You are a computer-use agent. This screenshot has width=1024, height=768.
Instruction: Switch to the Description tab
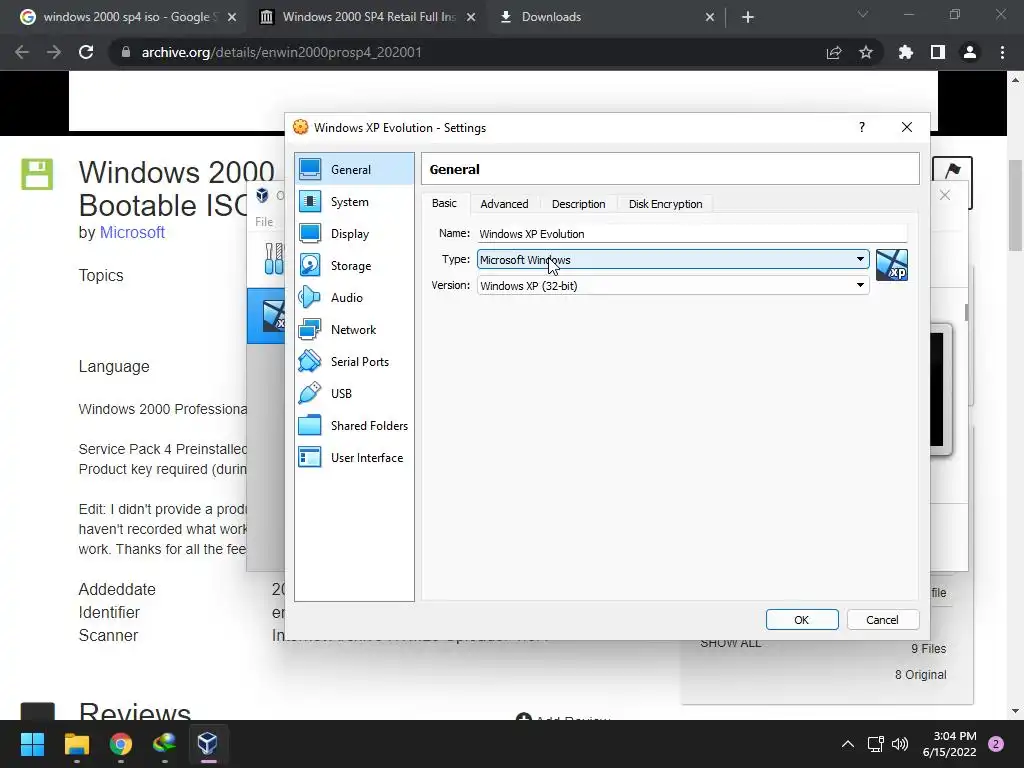579,204
